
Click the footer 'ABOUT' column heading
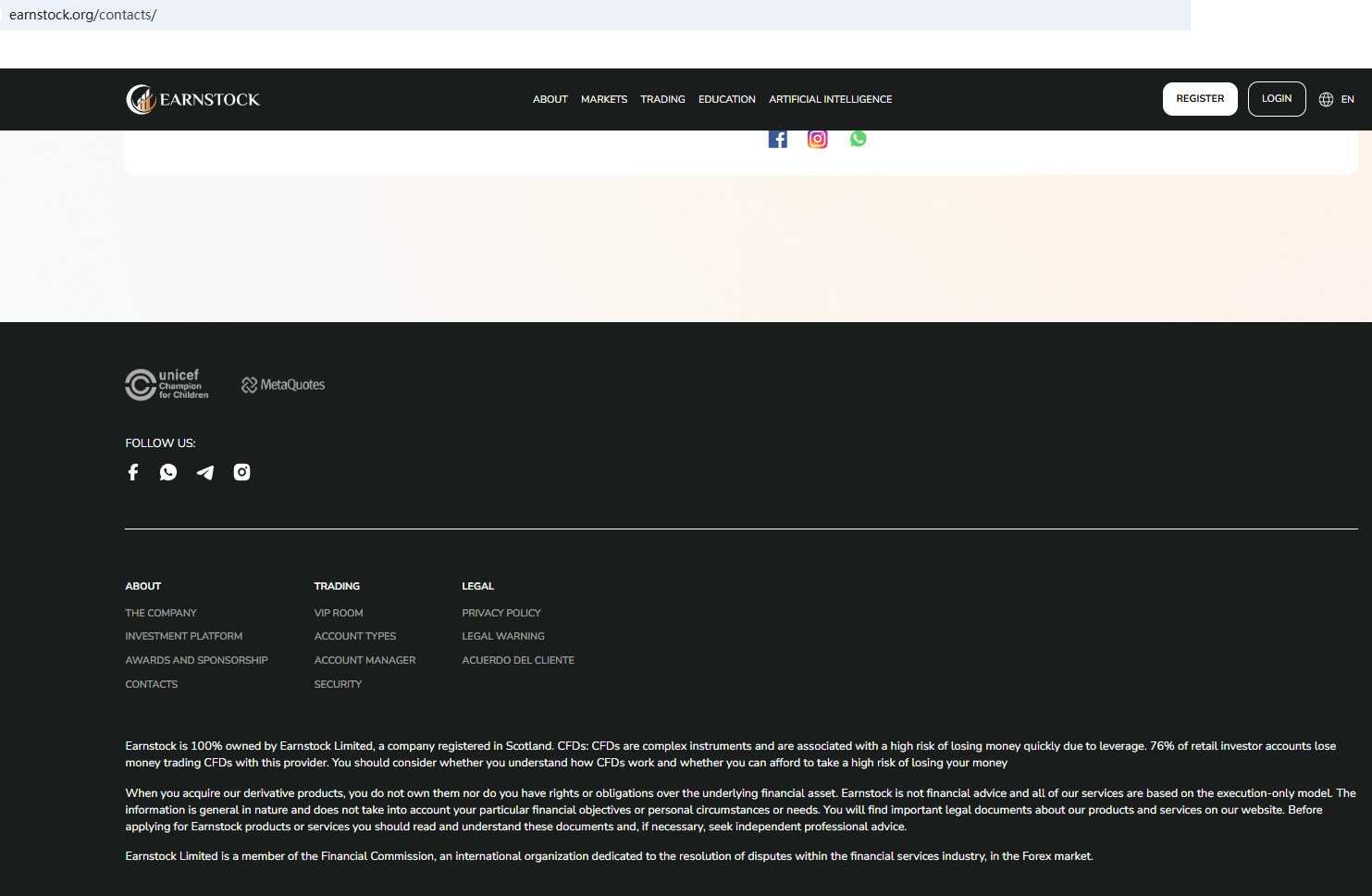[x=143, y=586]
